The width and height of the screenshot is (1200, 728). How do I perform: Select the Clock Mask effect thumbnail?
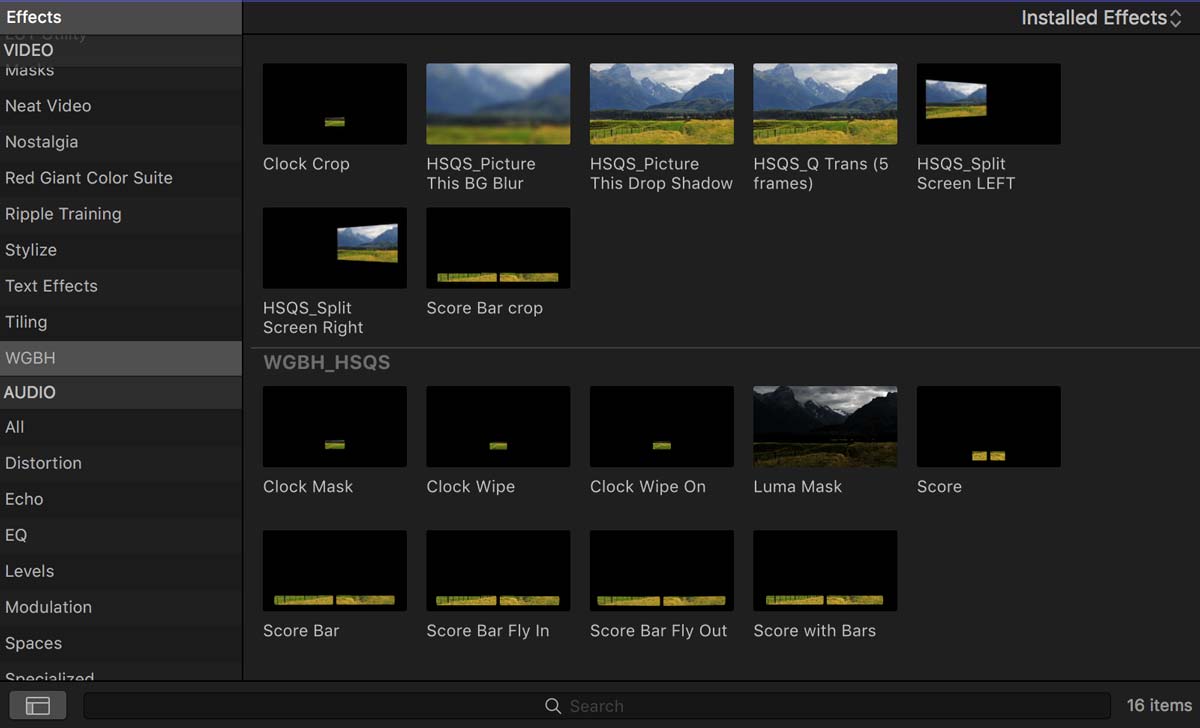(x=334, y=427)
